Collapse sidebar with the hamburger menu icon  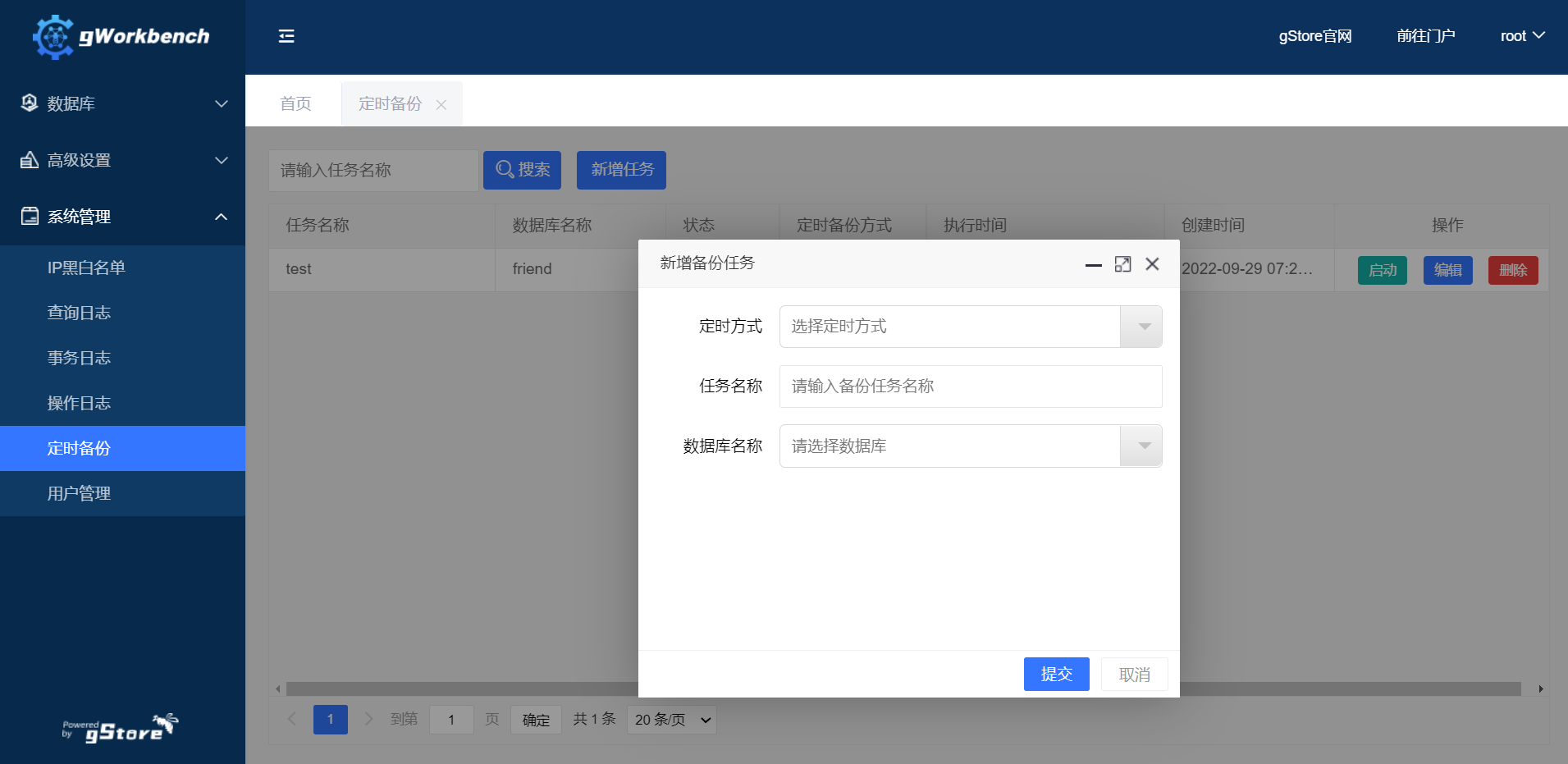[286, 36]
